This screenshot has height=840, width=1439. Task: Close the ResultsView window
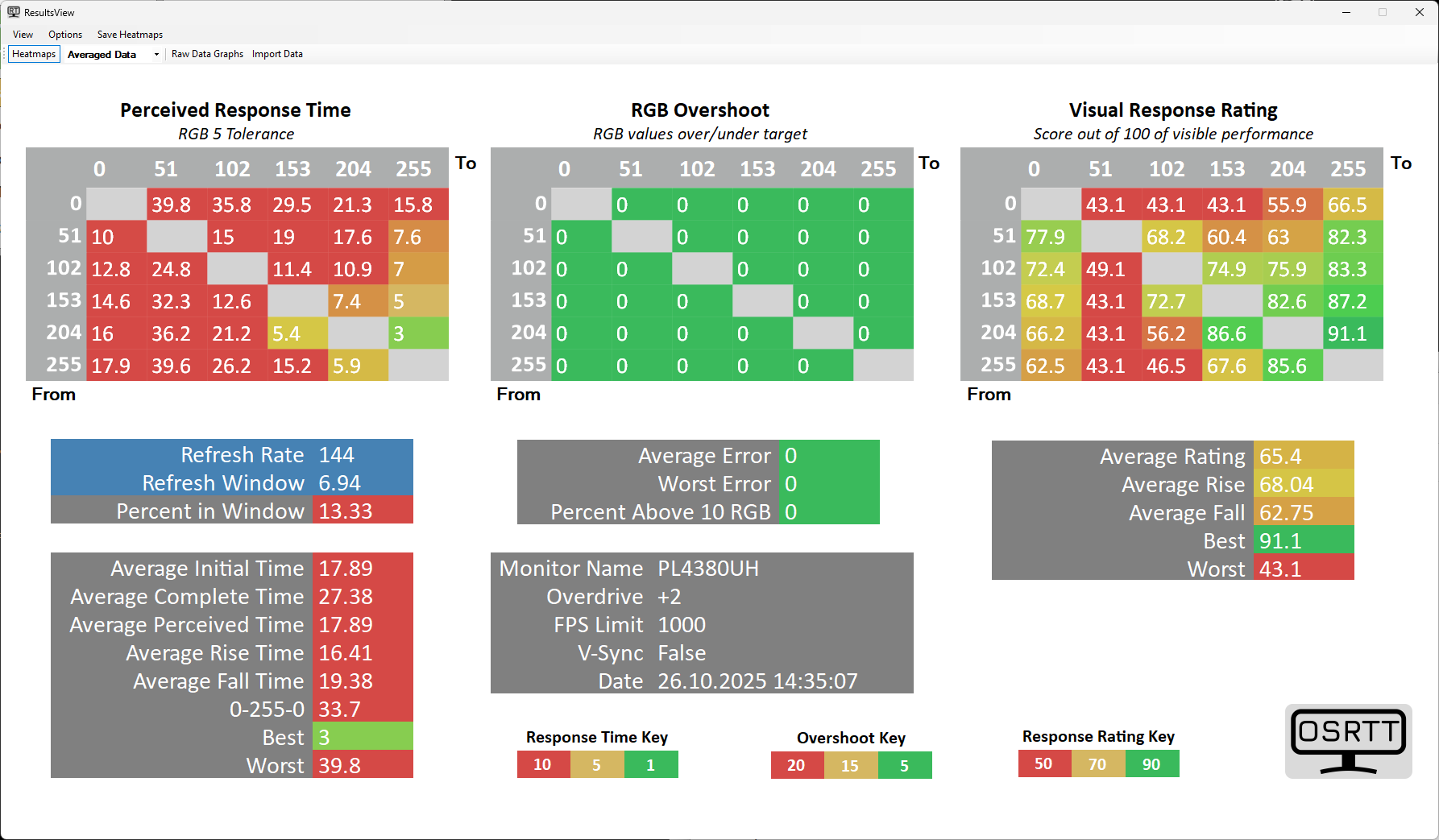tap(1420, 12)
